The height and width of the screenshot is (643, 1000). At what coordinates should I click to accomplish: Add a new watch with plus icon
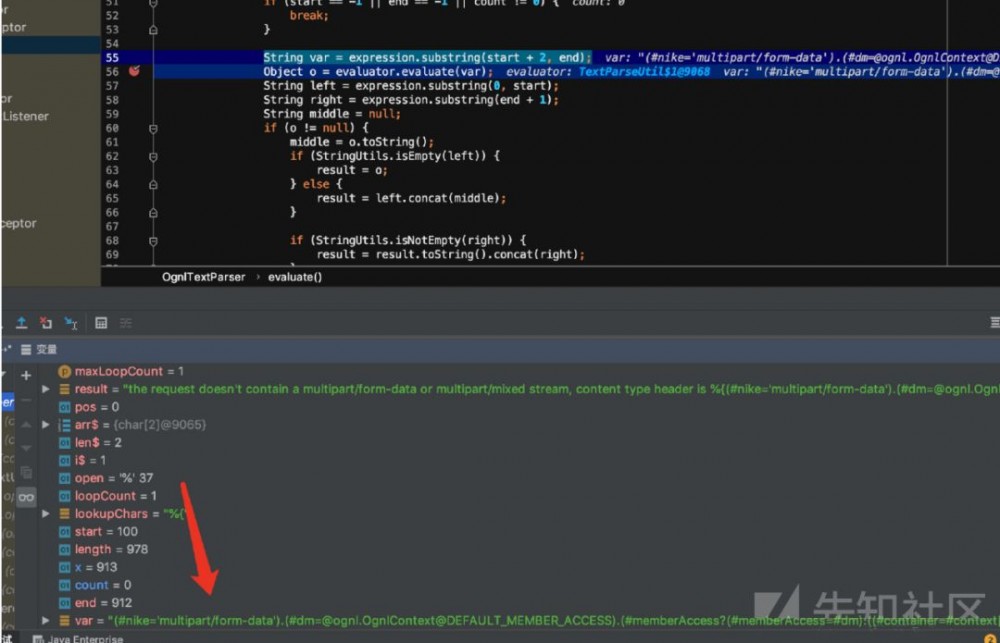click(x=26, y=375)
